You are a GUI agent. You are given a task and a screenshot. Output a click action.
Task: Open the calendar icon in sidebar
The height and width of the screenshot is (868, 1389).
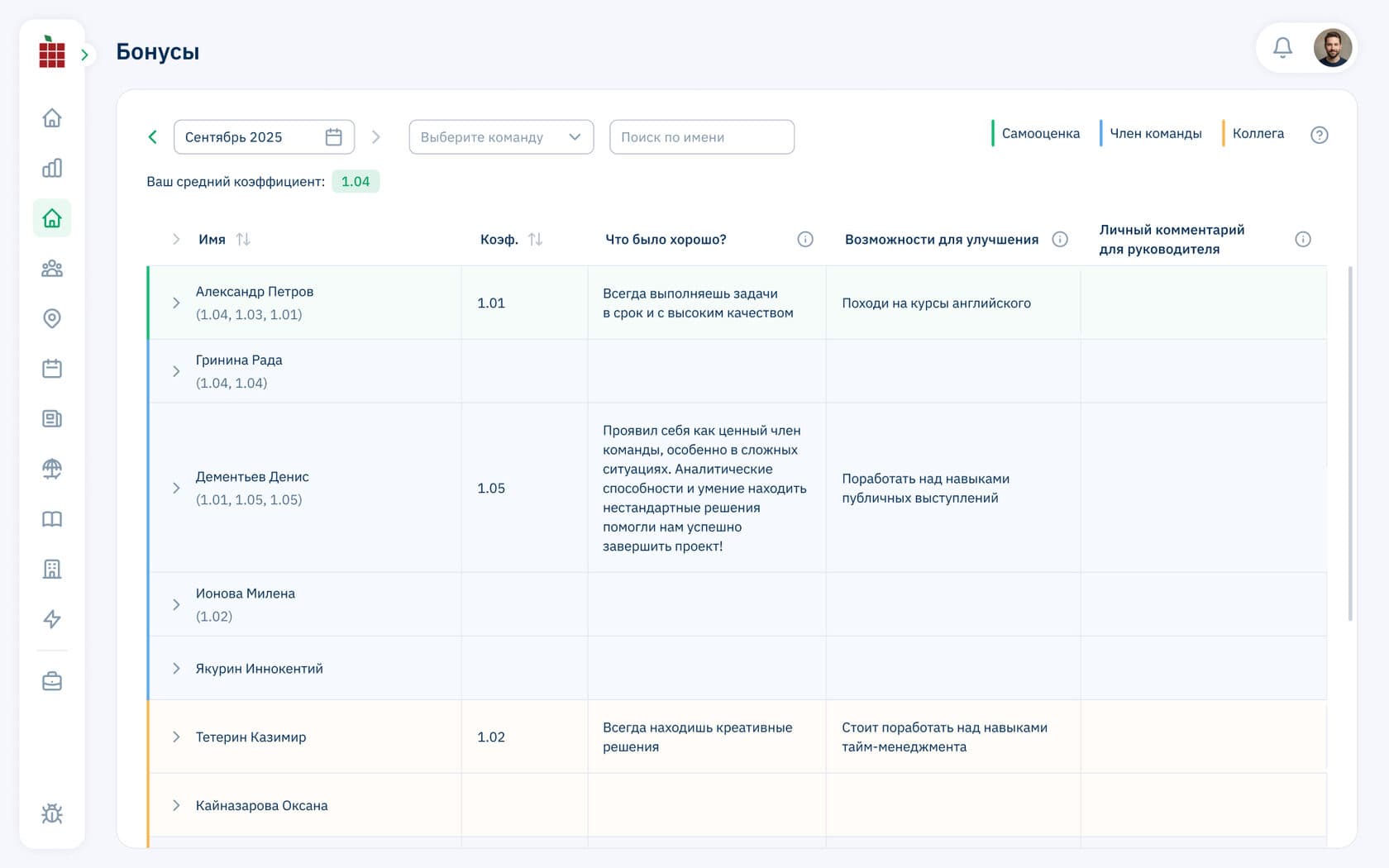[52, 369]
